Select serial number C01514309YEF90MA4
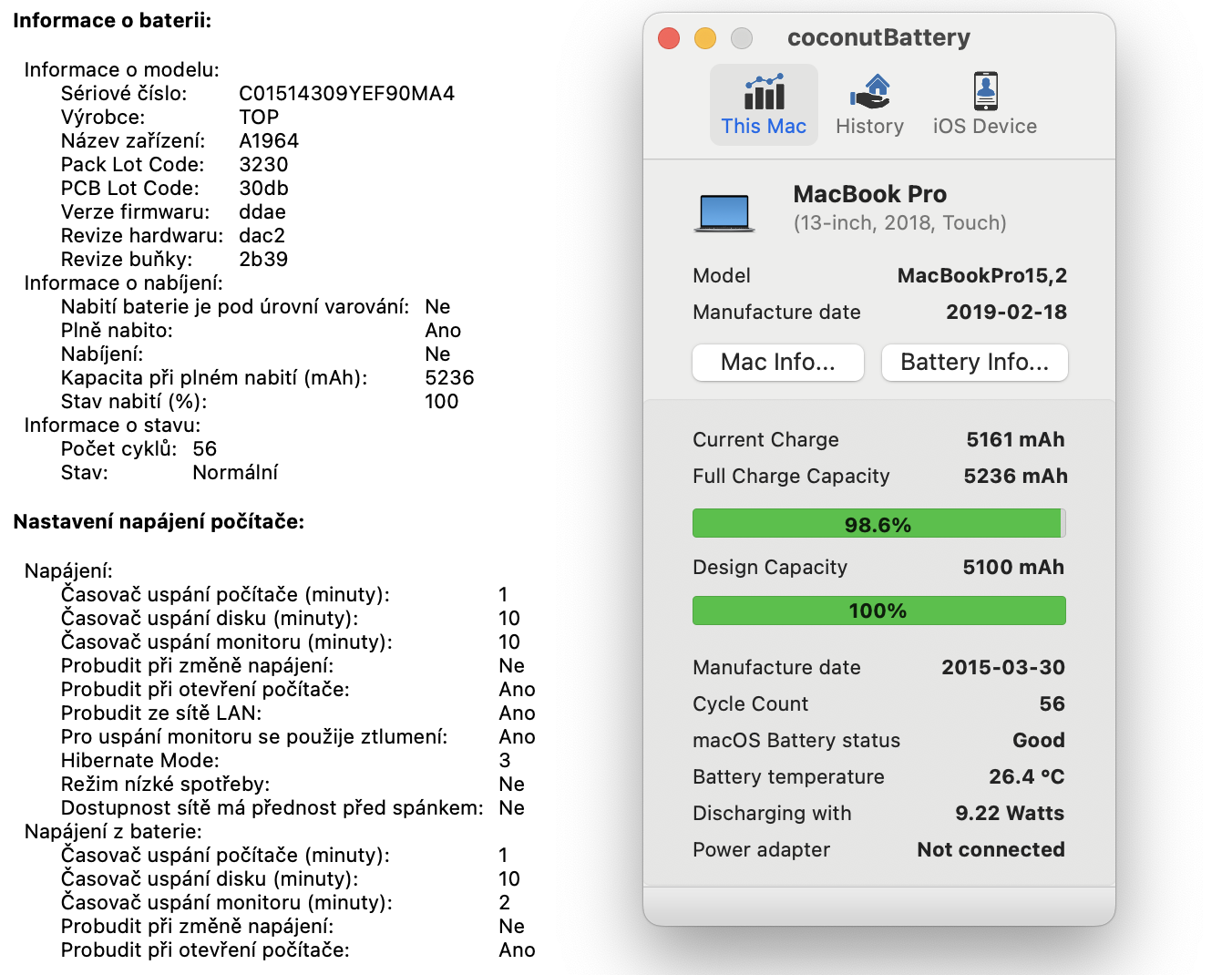Image resolution: width=1232 pixels, height=975 pixels. click(347, 94)
